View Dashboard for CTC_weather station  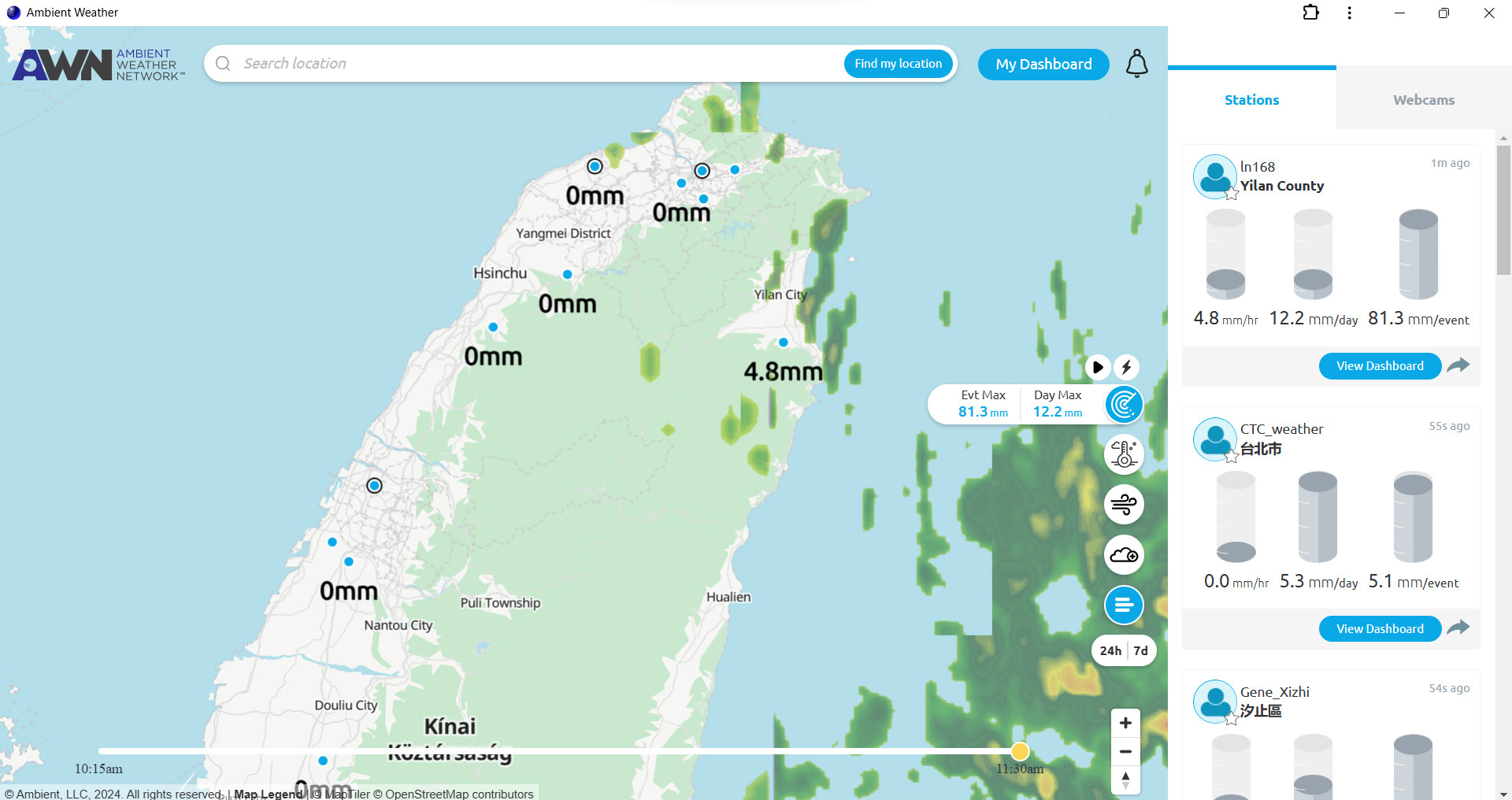coord(1380,629)
